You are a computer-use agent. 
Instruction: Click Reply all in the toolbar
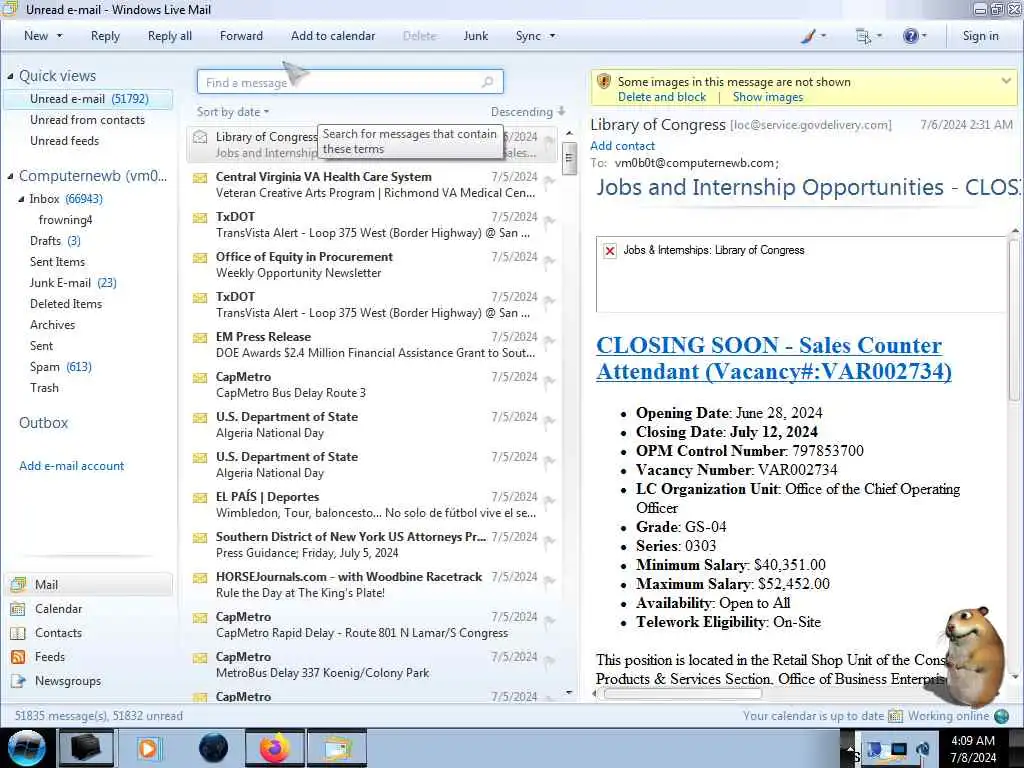170,36
